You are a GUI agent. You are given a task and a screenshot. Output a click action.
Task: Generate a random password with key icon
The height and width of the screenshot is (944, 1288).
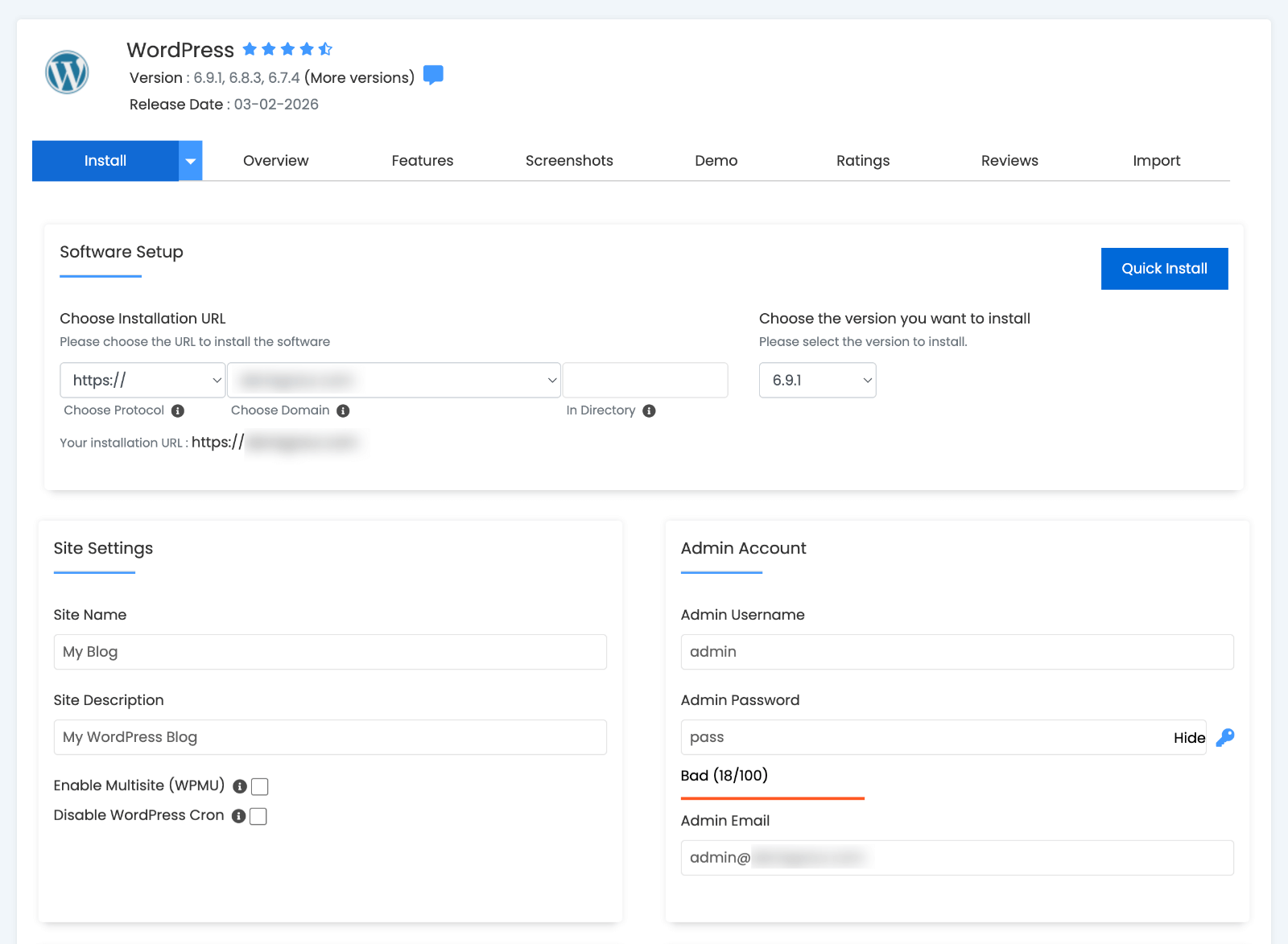coord(1225,737)
